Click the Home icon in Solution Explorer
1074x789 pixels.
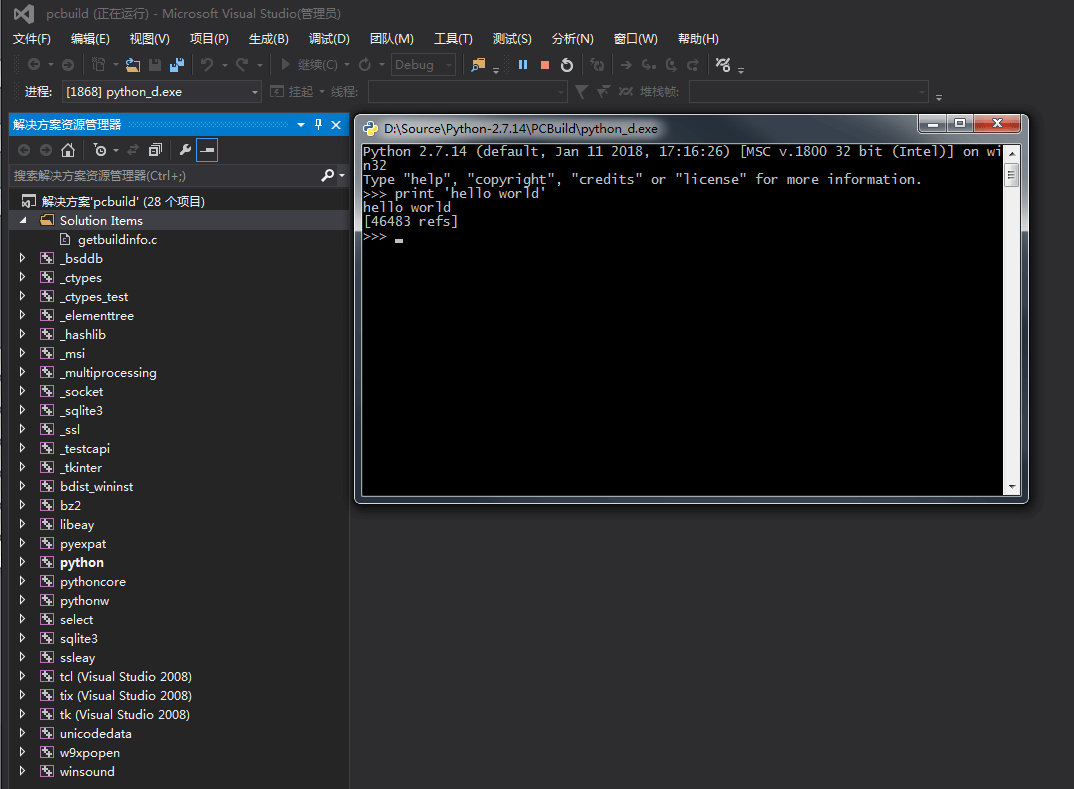[x=68, y=150]
